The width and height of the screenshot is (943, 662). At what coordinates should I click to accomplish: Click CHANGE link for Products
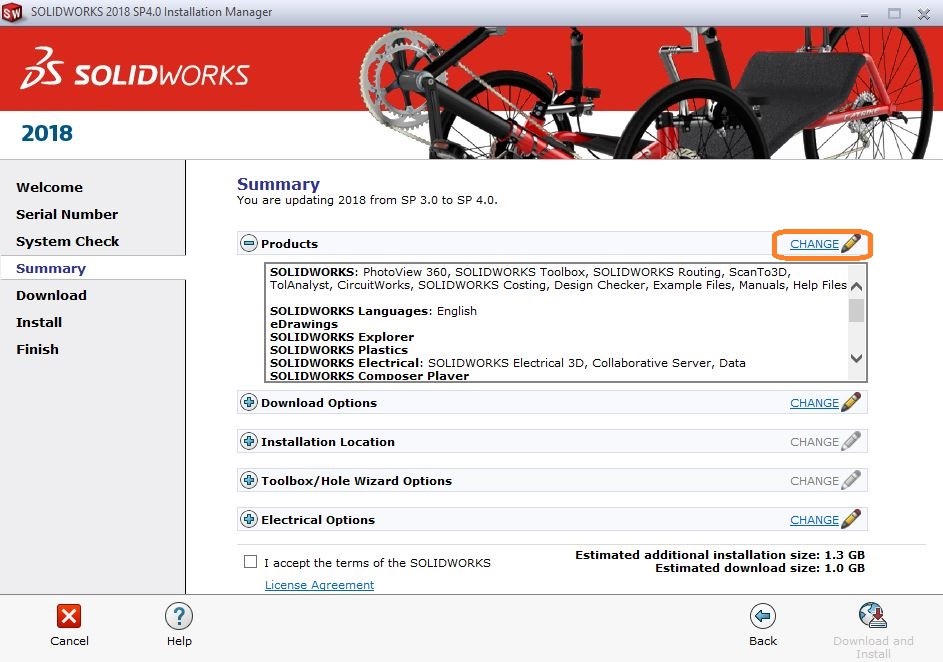click(x=814, y=244)
